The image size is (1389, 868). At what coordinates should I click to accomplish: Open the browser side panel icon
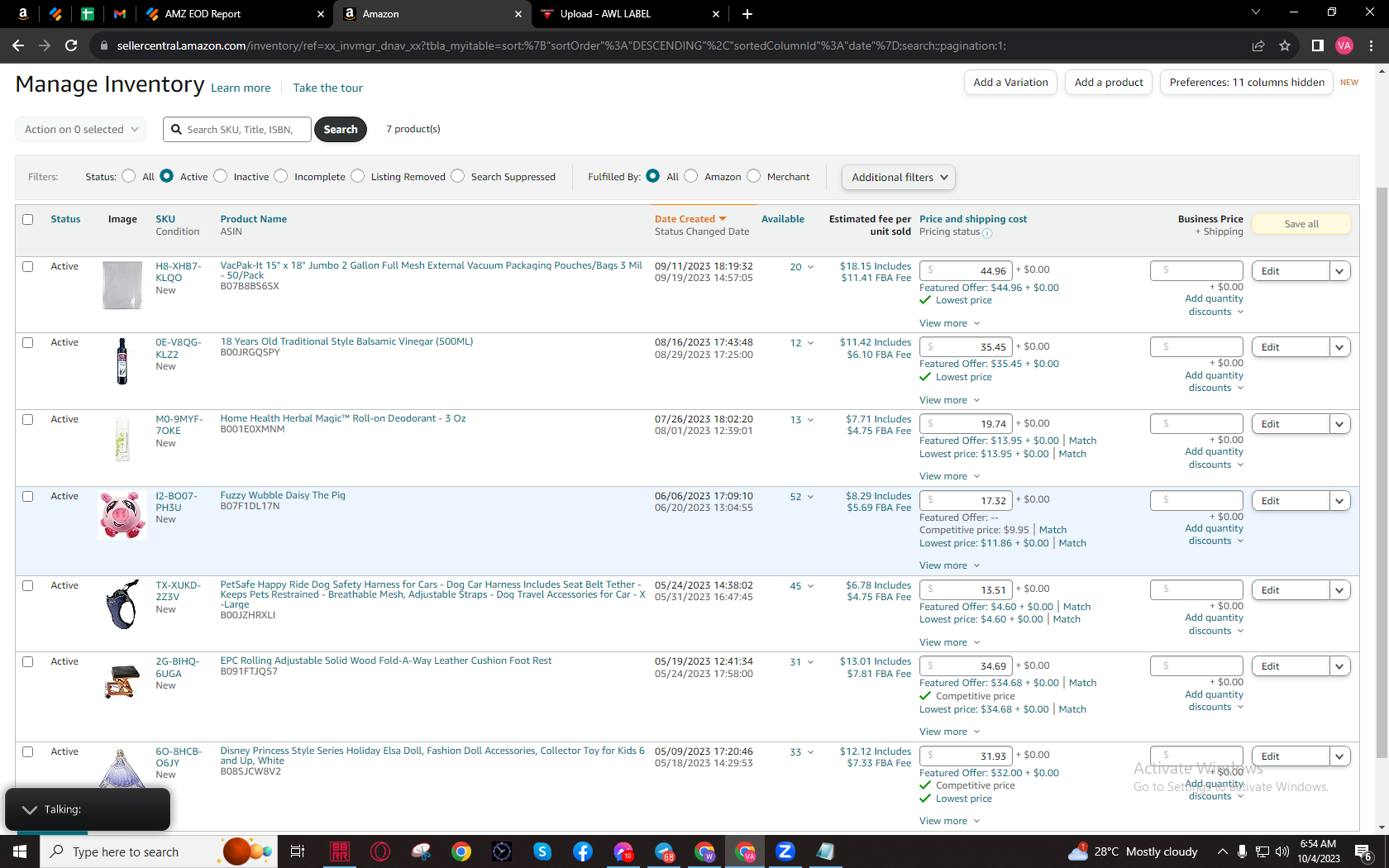[1318, 45]
